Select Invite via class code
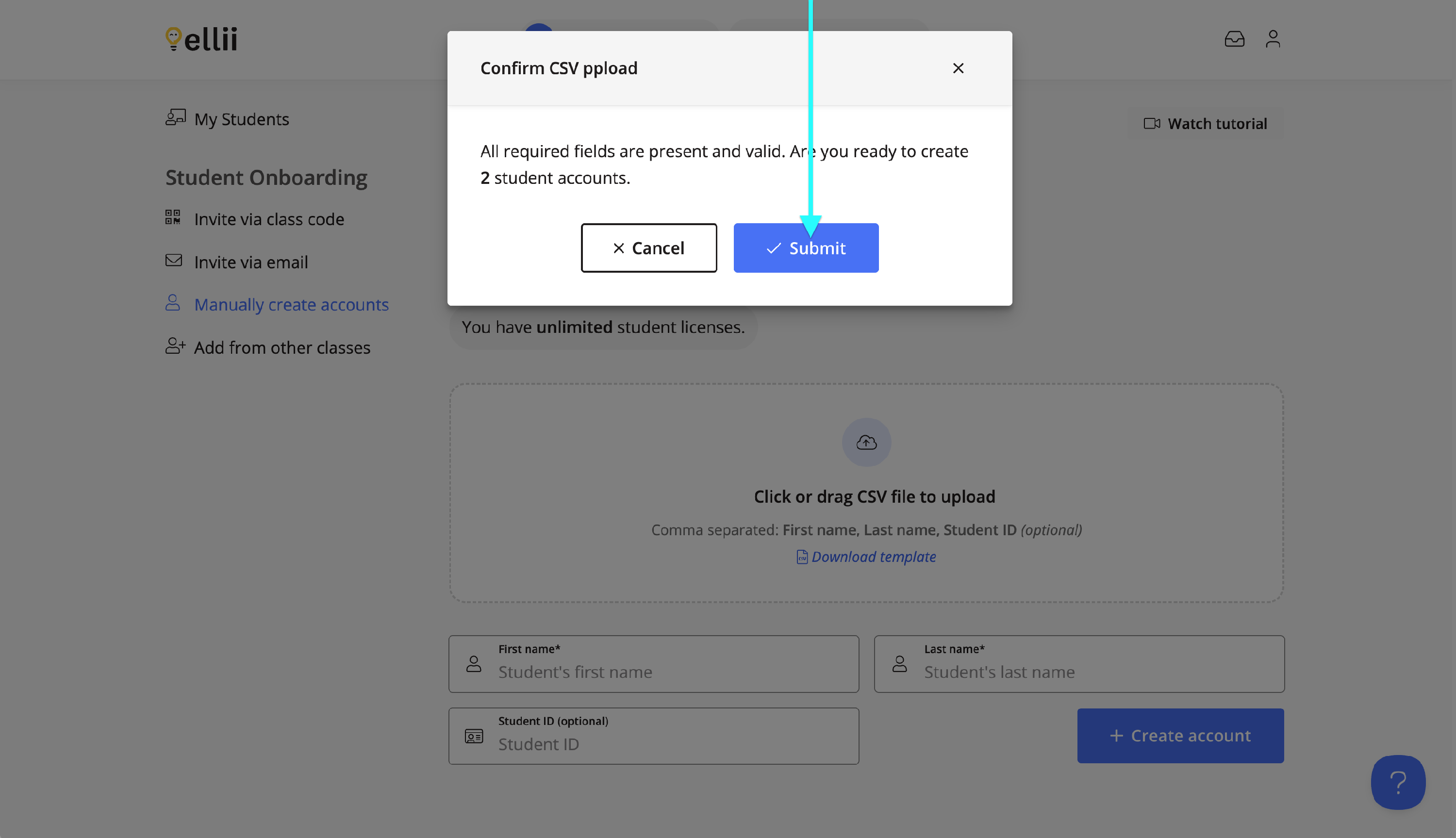1456x838 pixels. point(269,219)
